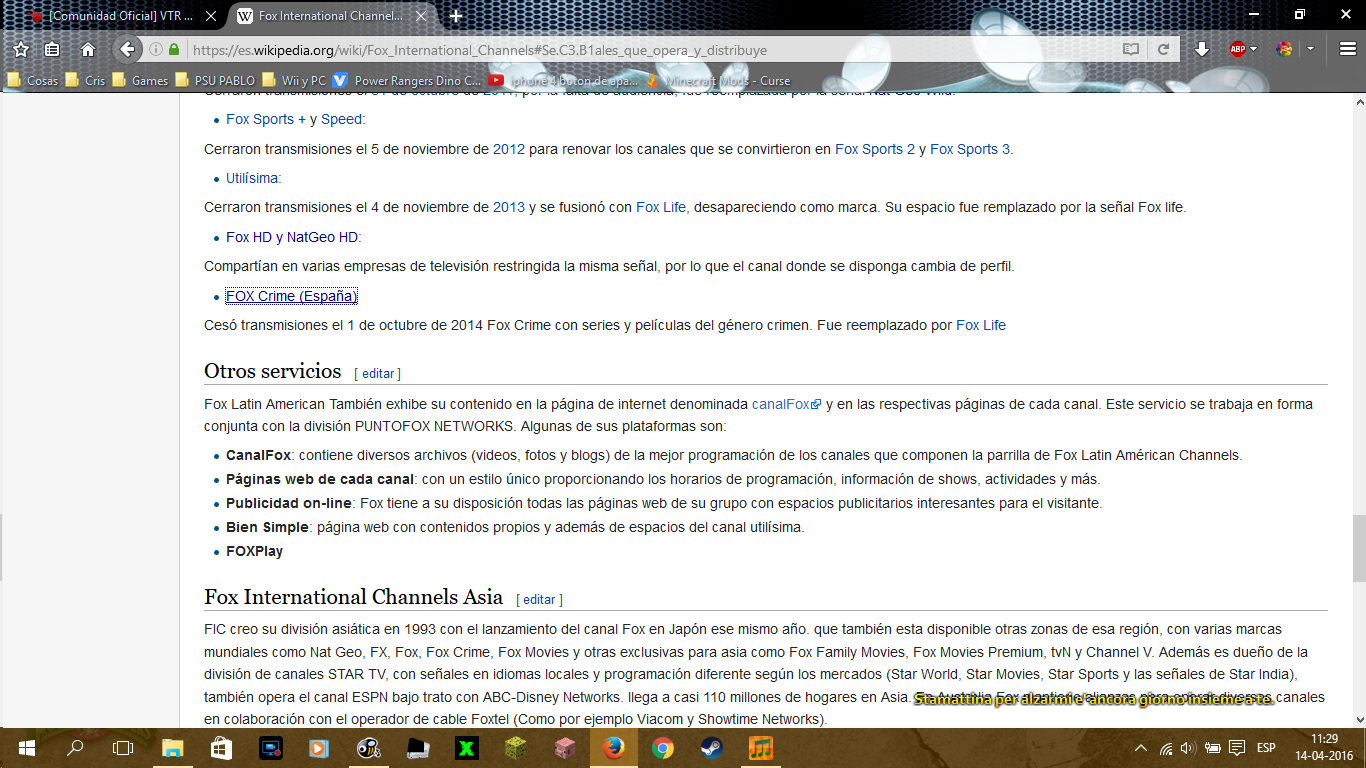Open the Firefox hamburger menu
Screen dimensions: 1366x768
pyautogui.click(x=1347, y=49)
